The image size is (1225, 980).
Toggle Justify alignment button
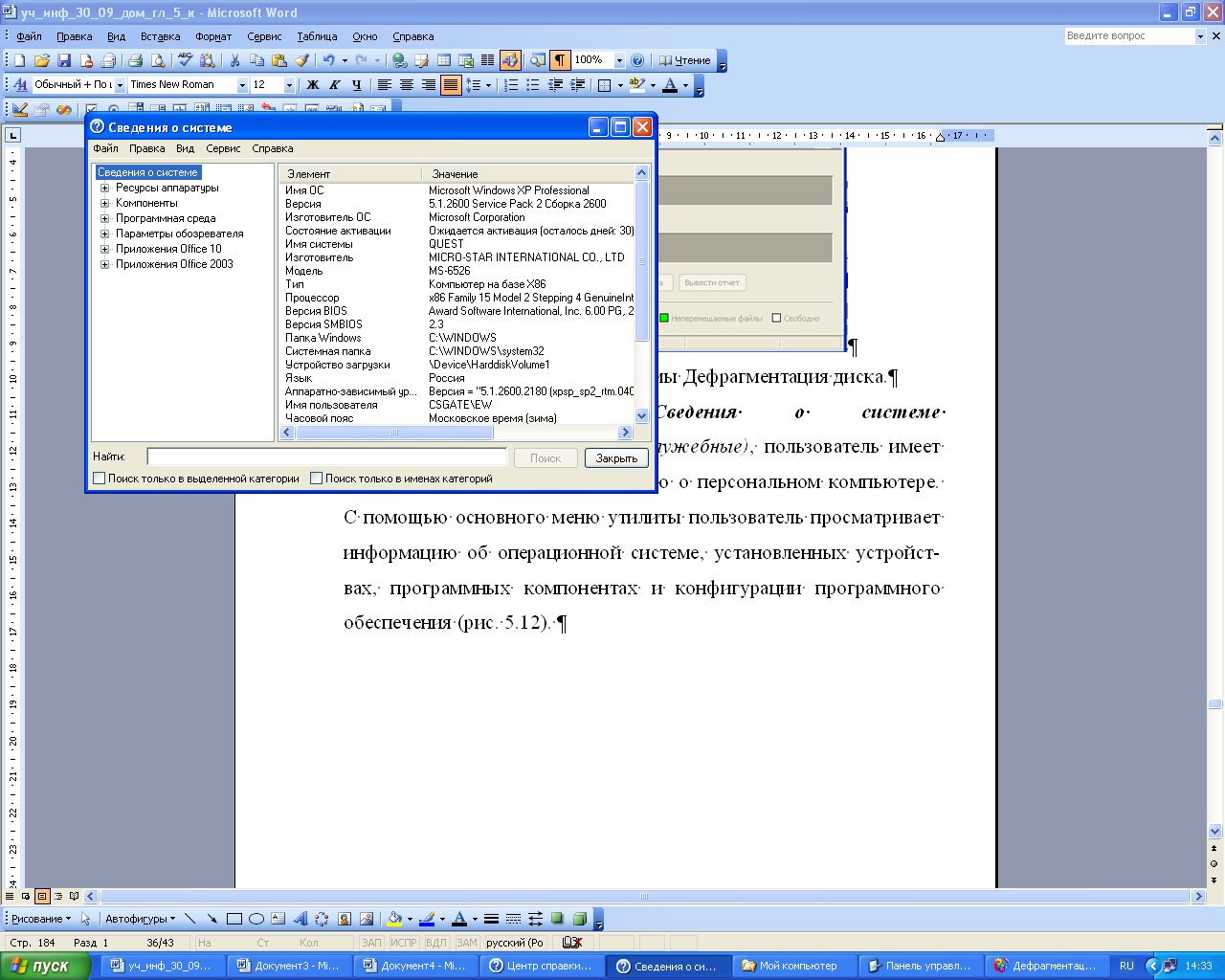[450, 85]
